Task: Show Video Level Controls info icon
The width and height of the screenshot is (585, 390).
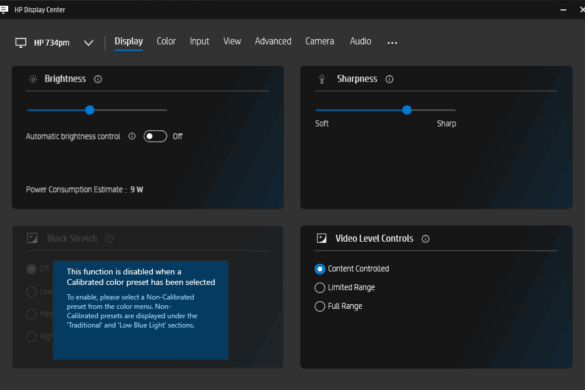Action: pos(425,239)
